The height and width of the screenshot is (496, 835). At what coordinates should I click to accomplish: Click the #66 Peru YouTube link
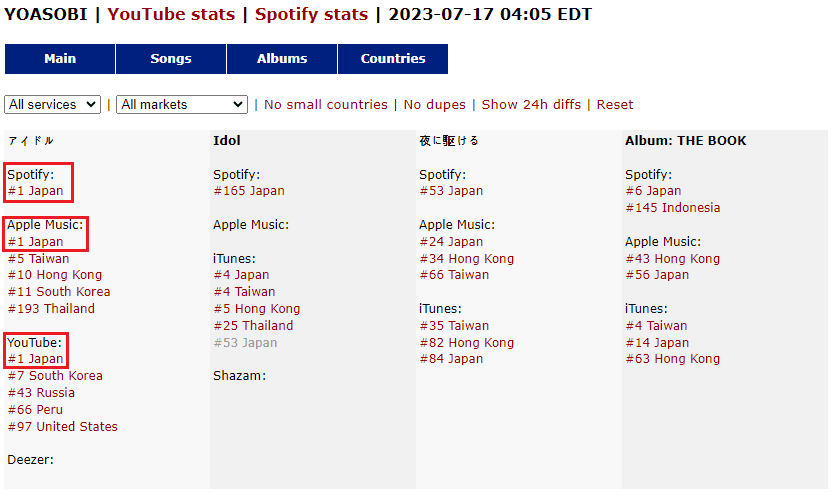point(35,410)
